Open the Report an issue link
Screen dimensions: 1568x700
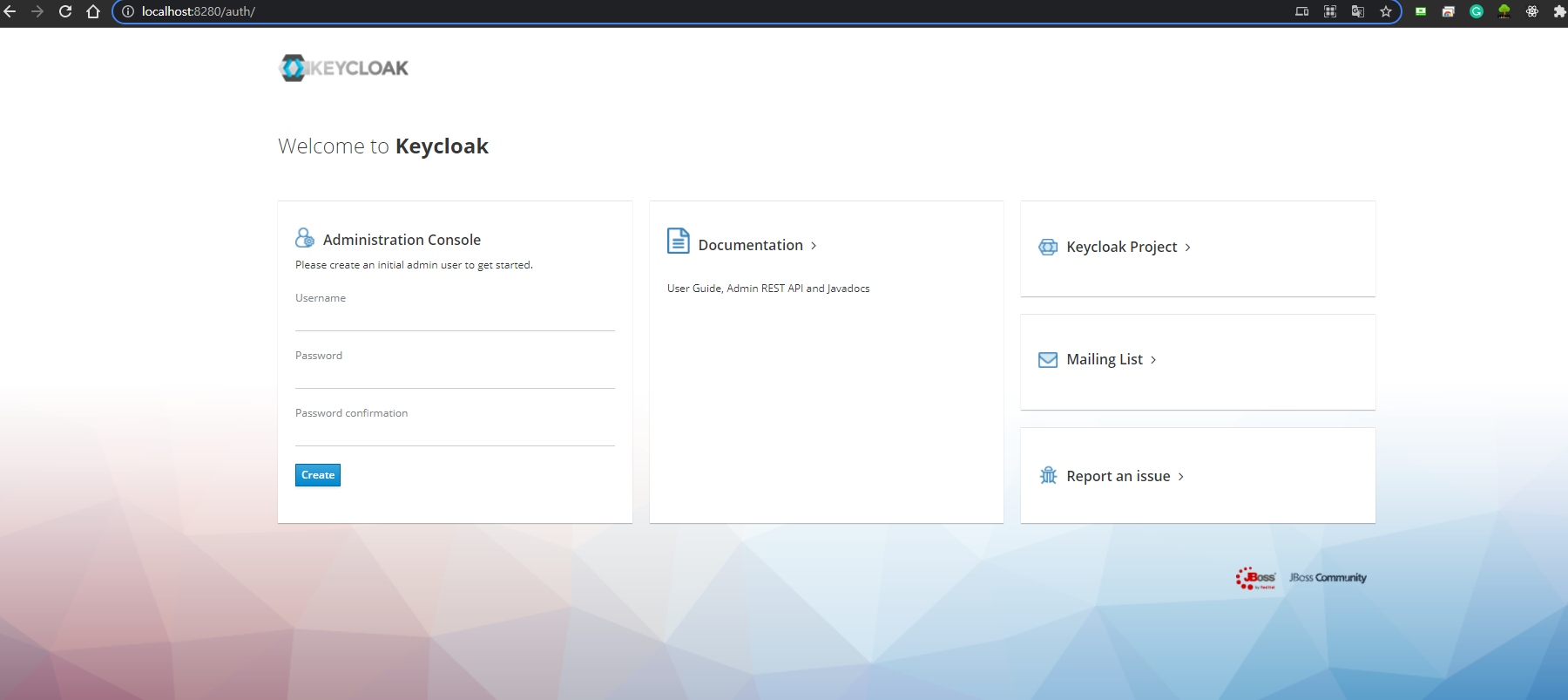tap(1119, 476)
